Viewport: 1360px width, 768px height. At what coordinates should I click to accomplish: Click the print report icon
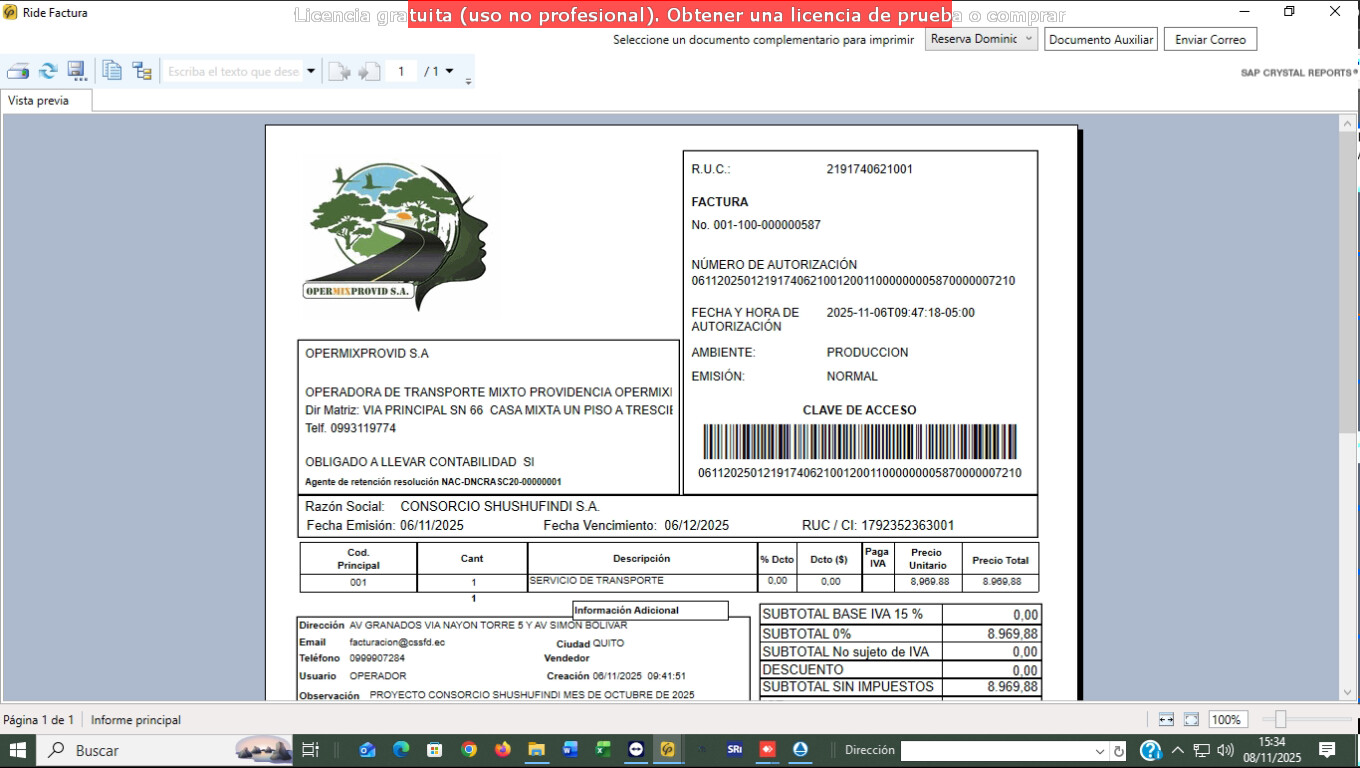tap(18, 71)
